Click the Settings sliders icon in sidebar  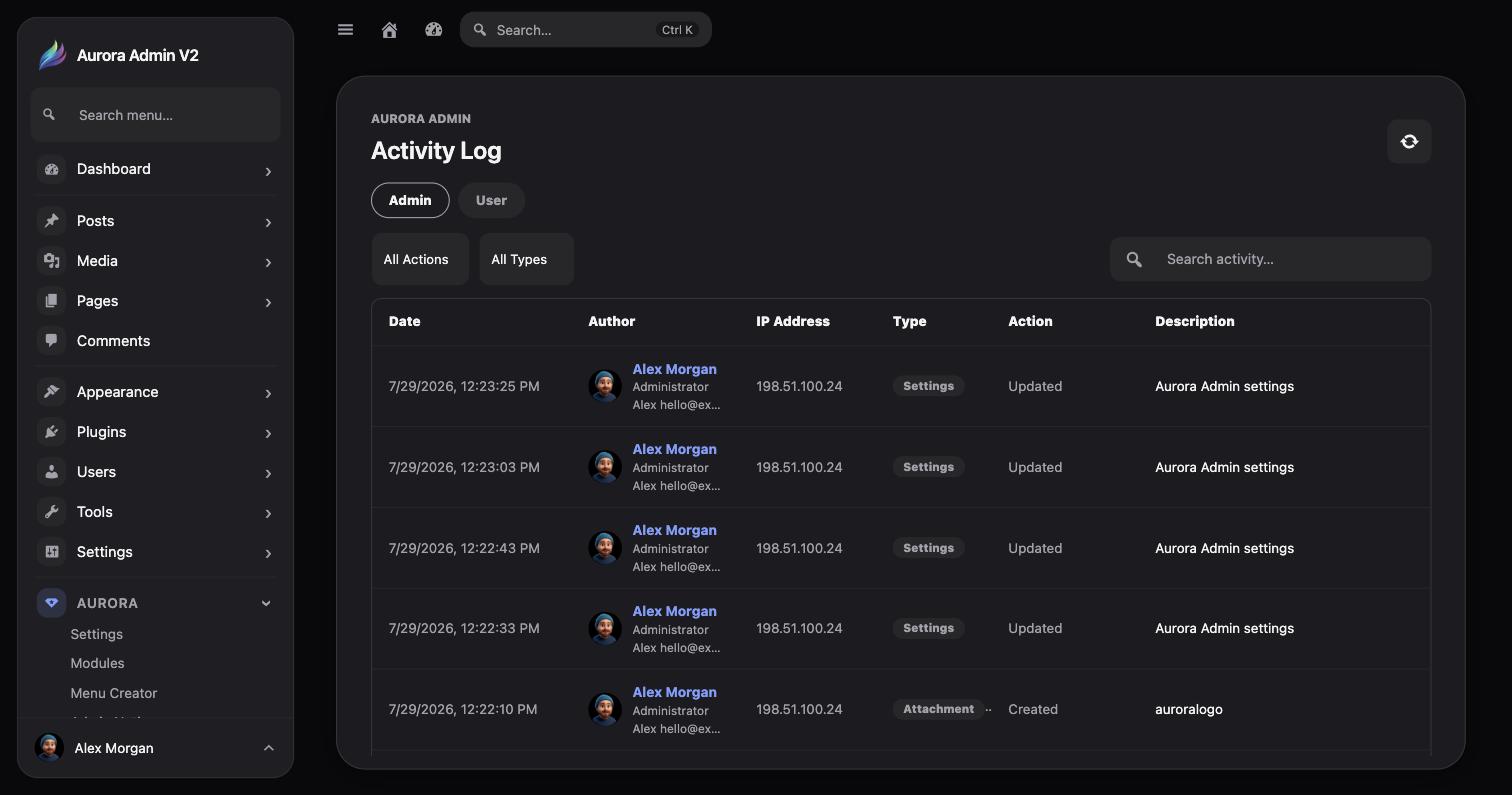tap(52, 552)
